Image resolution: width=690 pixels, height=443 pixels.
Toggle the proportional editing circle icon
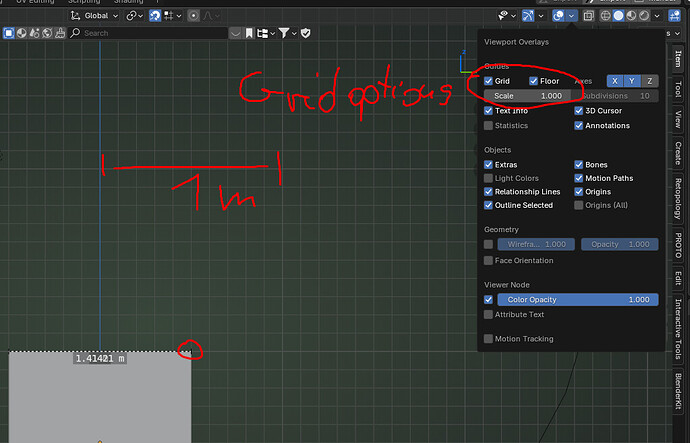click(193, 16)
